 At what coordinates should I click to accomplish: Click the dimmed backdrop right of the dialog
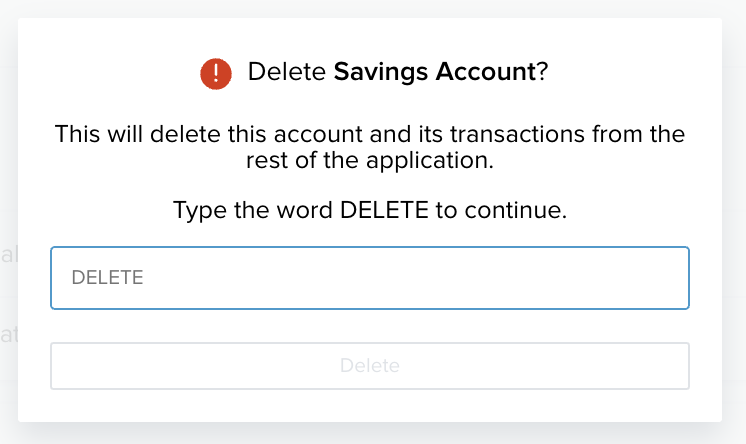(x=734, y=220)
